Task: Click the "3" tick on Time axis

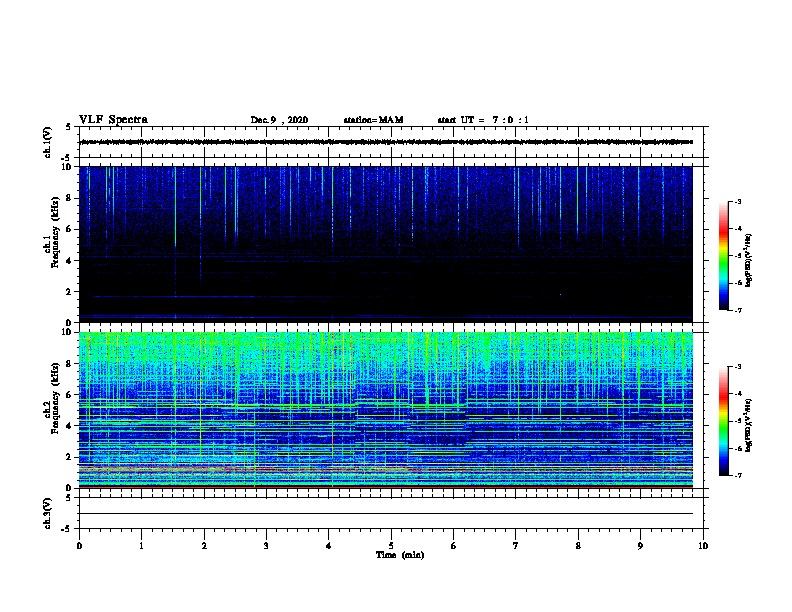Action: pyautogui.click(x=266, y=545)
